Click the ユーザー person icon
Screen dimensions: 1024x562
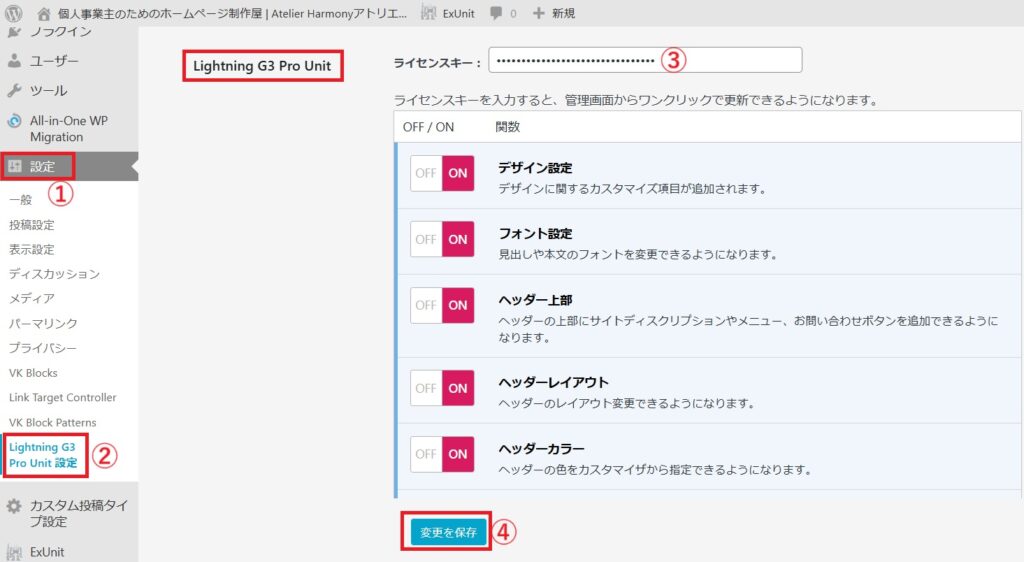point(14,61)
